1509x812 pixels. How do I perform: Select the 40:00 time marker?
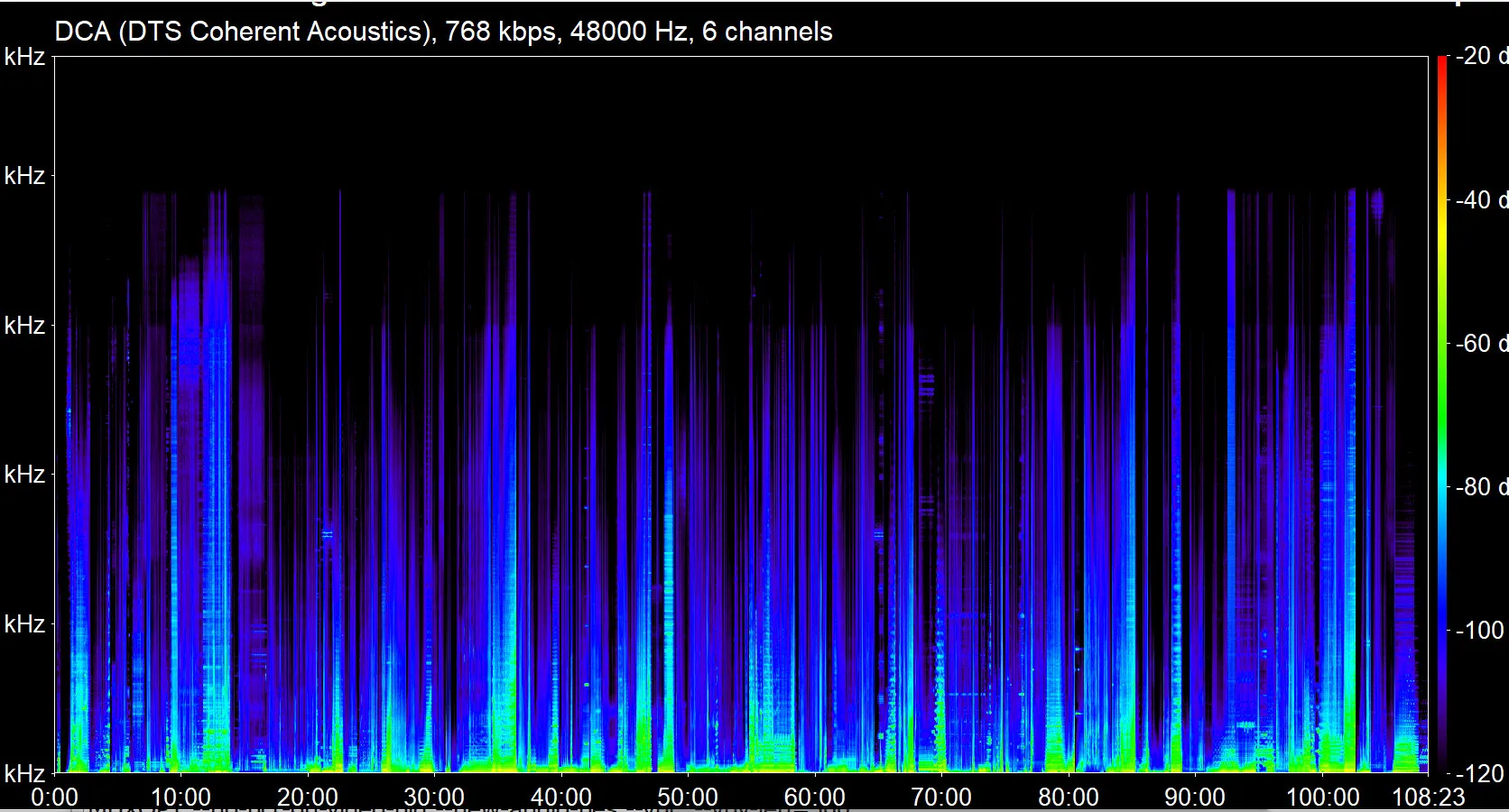pos(561,797)
